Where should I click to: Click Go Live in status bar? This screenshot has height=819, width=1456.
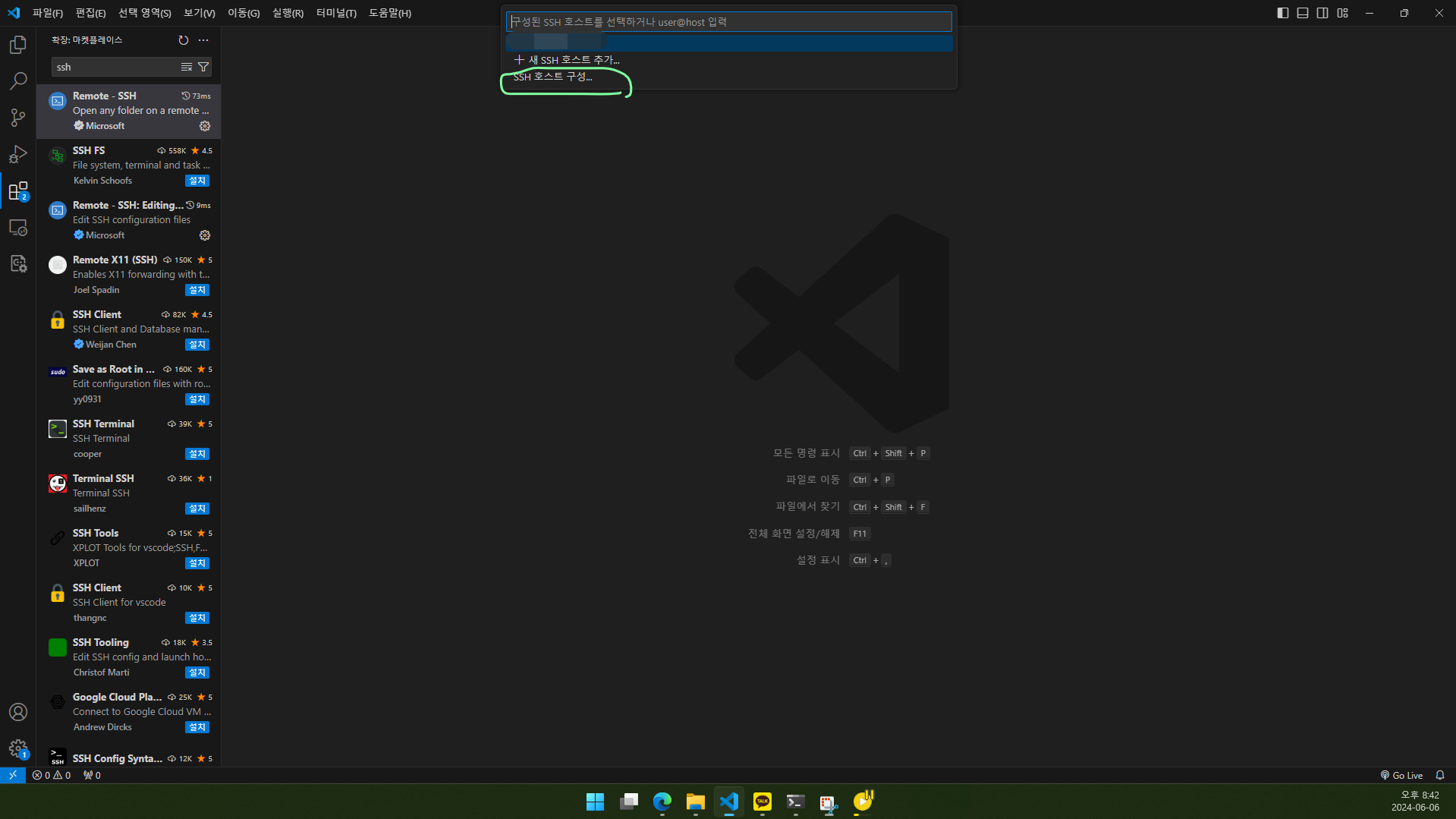pyautogui.click(x=1401, y=775)
